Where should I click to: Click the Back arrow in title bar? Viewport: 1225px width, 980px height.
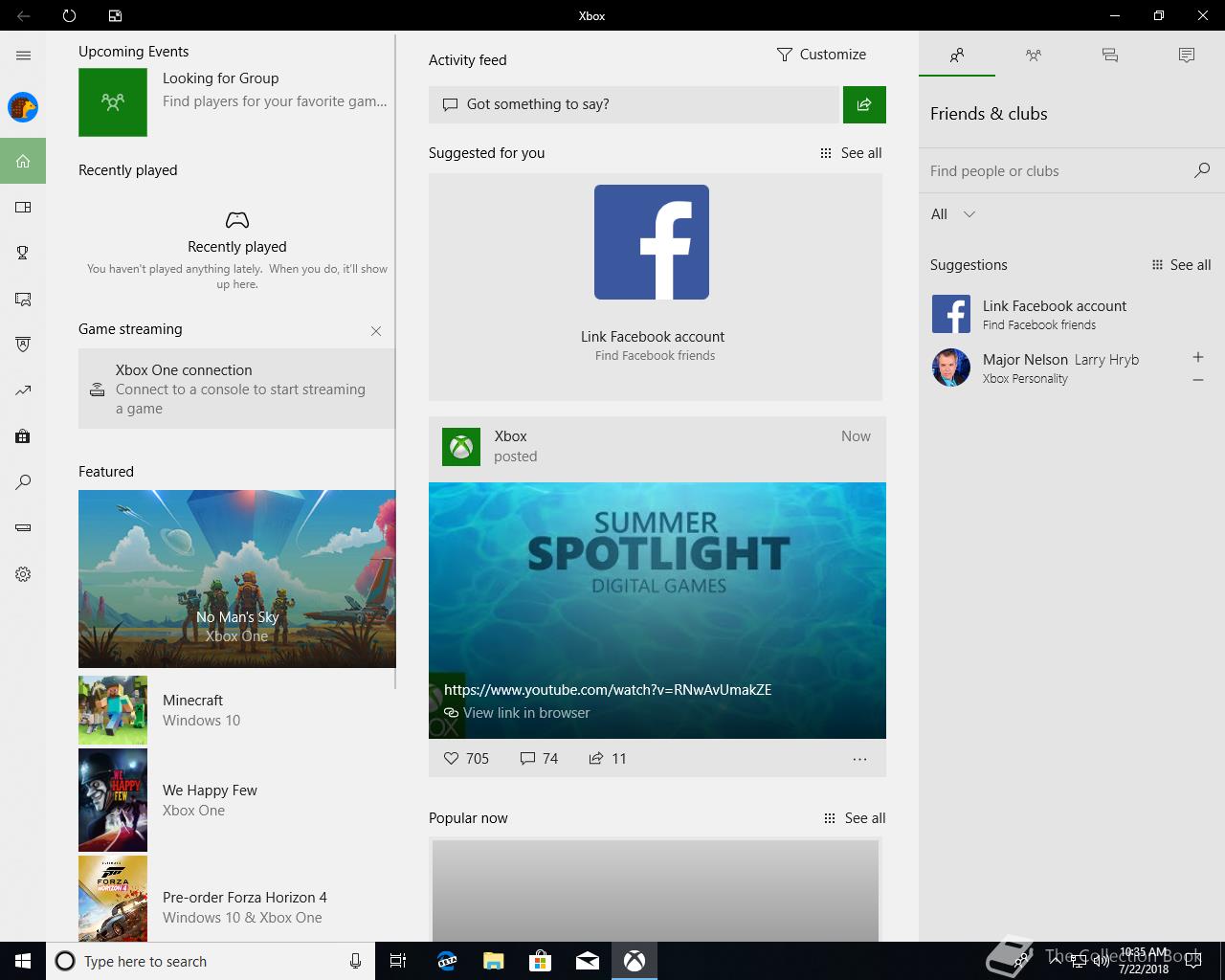(23, 15)
